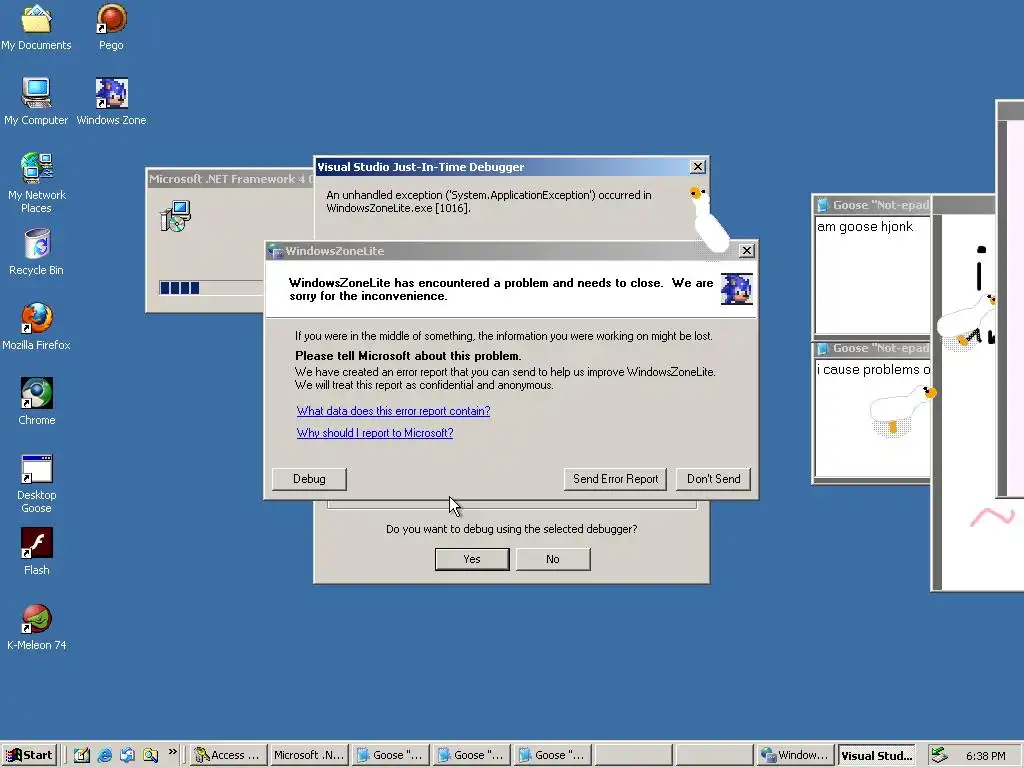Click the Sonic icon in WindowsZoneLite dialog

click(737, 289)
